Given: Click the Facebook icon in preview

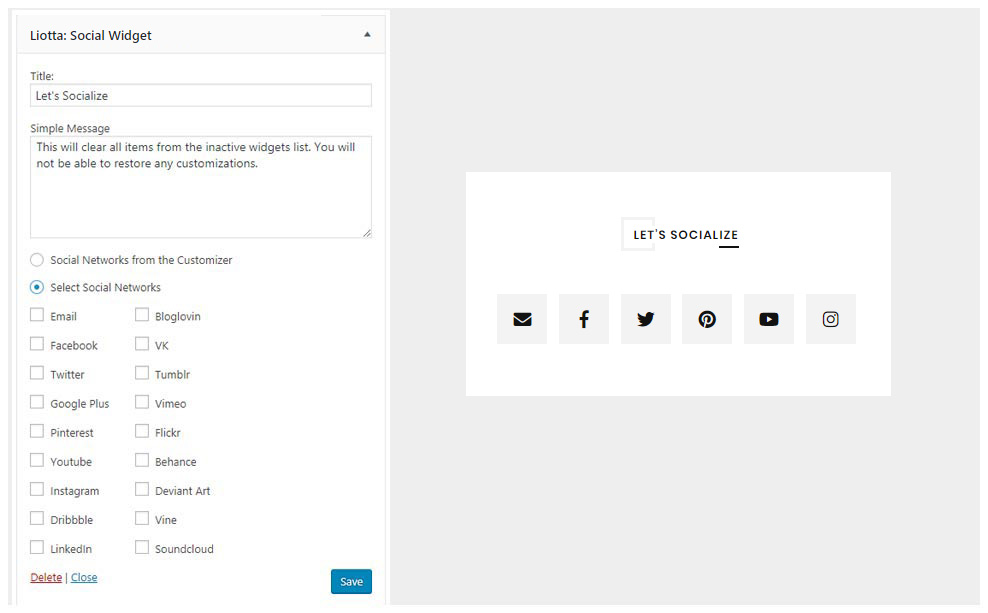Looking at the screenshot, I should (583, 319).
